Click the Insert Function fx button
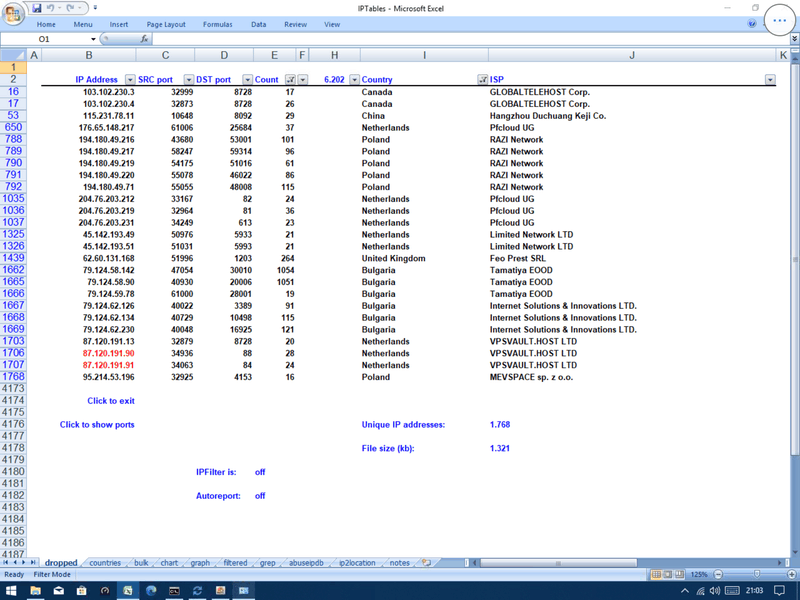The width and height of the screenshot is (800, 600). pyautogui.click(x=144, y=39)
